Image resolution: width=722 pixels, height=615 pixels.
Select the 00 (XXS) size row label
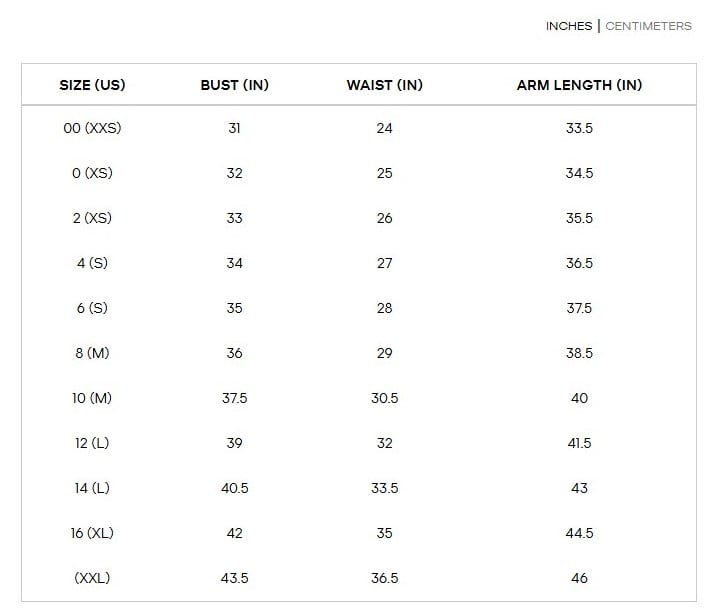[92, 128]
